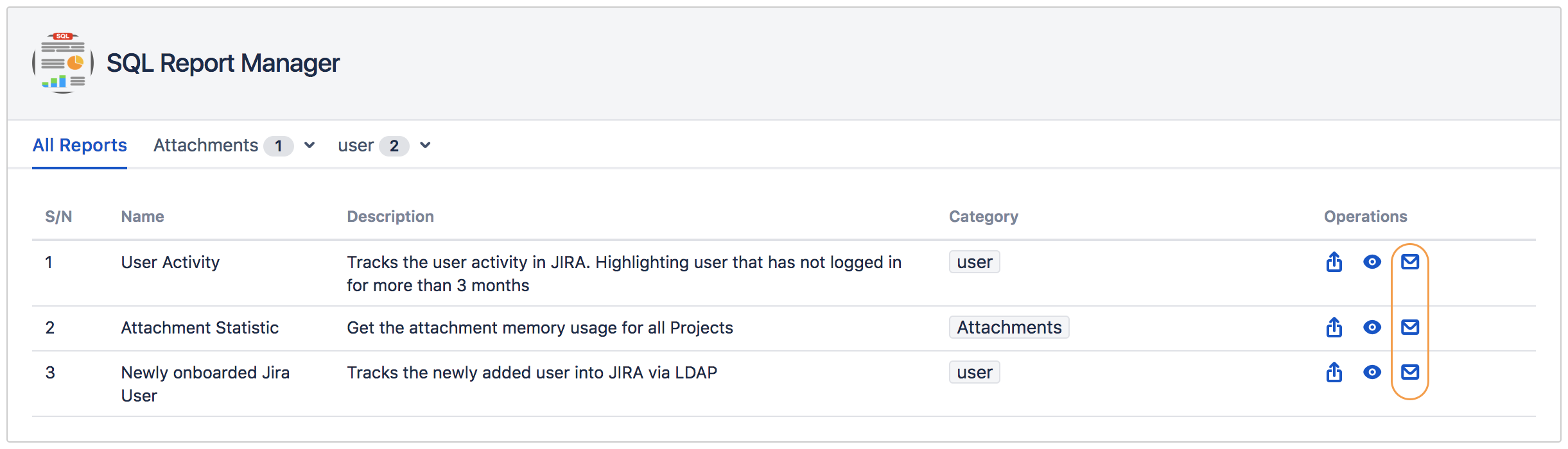Click the email icon for User Activity report
Image resolution: width=1568 pixels, height=449 pixels.
pos(1409,262)
